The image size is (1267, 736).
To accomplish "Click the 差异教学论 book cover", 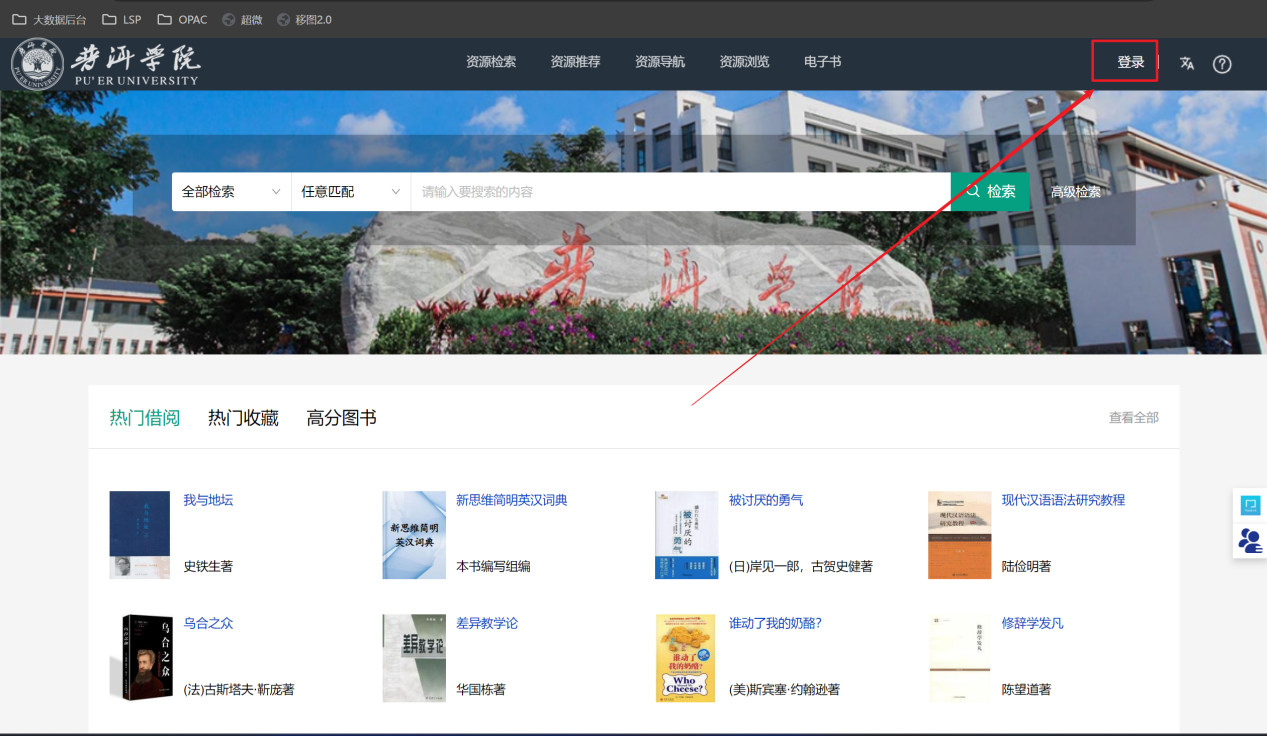I will [x=414, y=658].
